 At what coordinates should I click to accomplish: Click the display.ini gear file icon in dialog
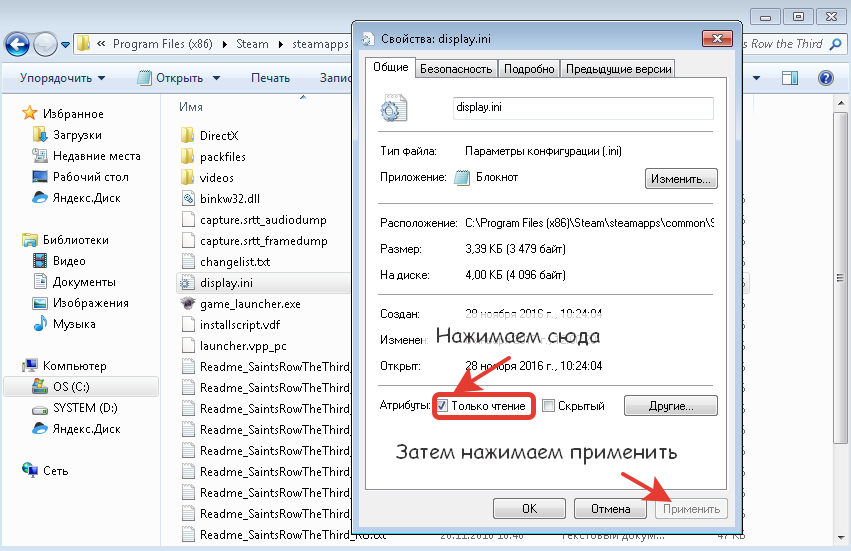393,108
